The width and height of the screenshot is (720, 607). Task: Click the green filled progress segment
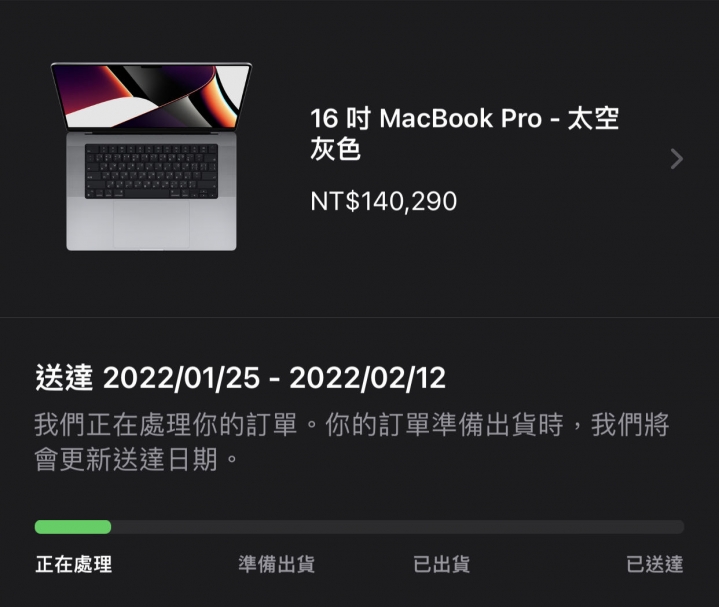73,527
